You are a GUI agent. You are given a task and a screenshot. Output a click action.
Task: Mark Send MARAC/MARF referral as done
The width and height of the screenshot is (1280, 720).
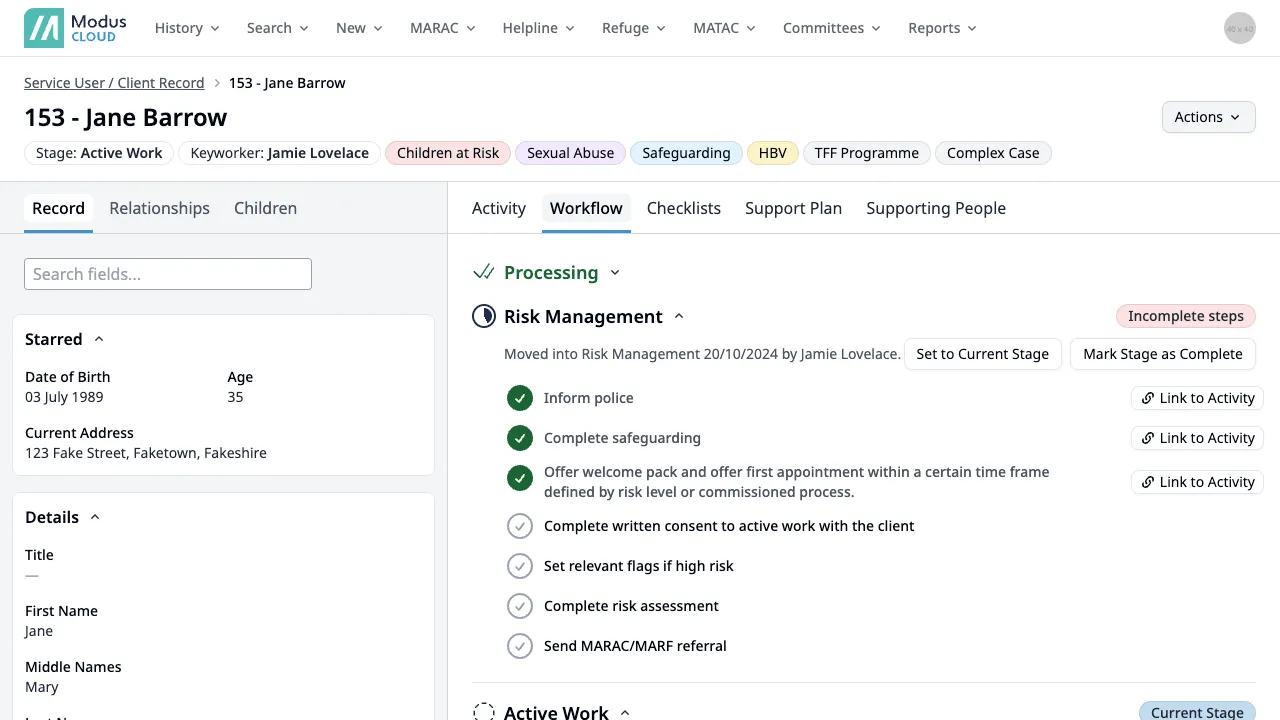point(519,646)
